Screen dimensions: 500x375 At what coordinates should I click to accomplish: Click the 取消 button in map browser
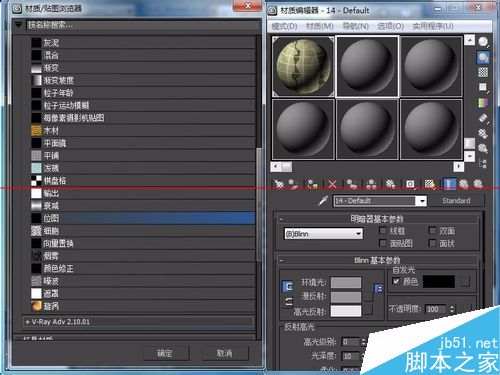[225, 353]
